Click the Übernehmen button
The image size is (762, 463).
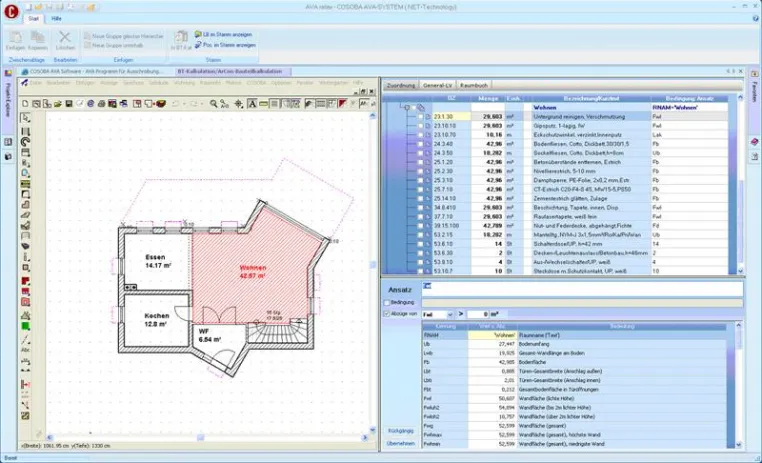[401, 444]
